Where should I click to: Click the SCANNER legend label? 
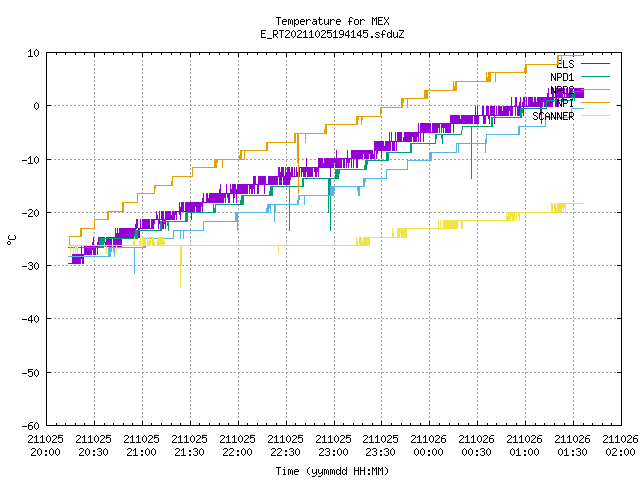pyautogui.click(x=553, y=116)
